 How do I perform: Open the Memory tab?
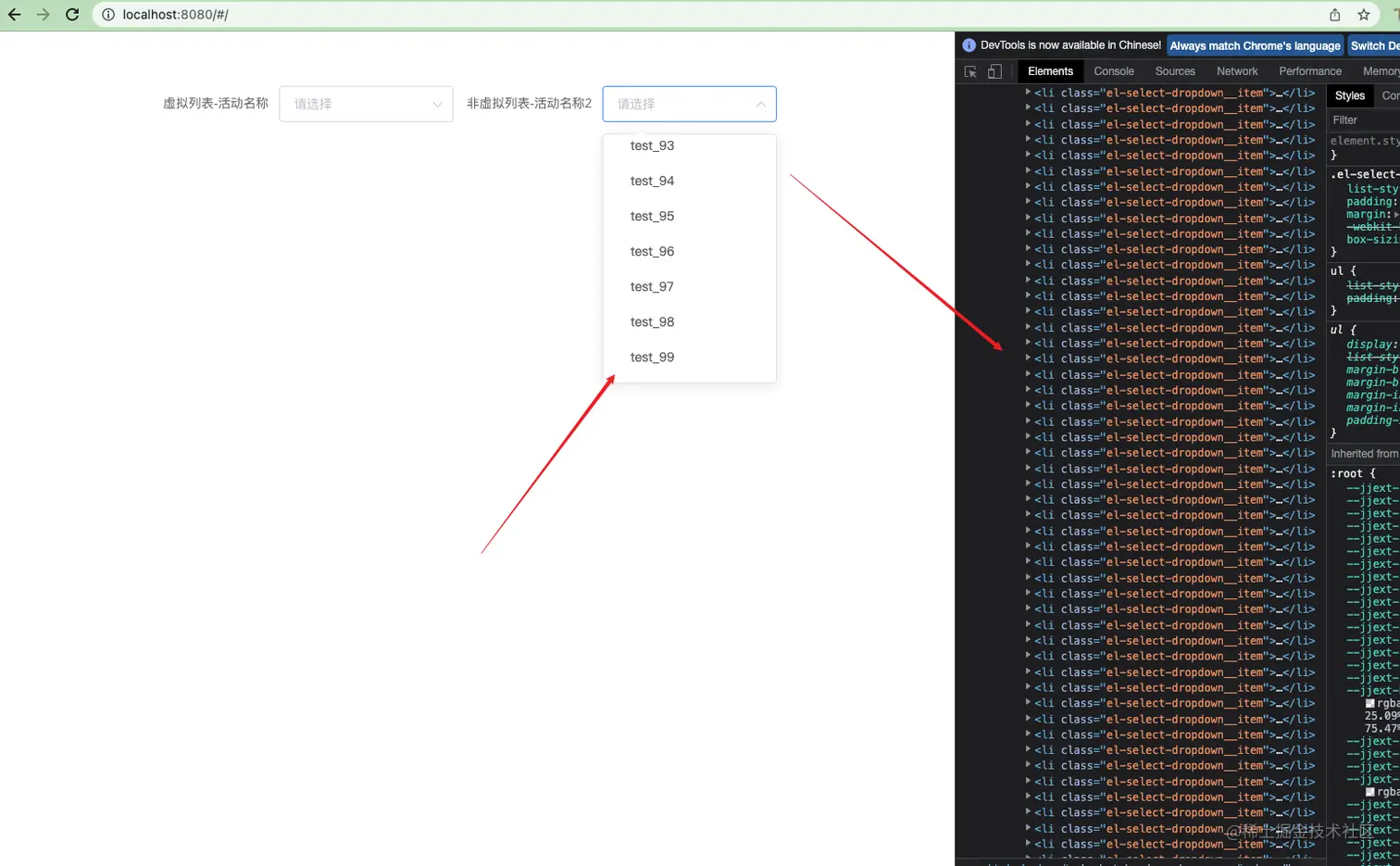(1381, 71)
